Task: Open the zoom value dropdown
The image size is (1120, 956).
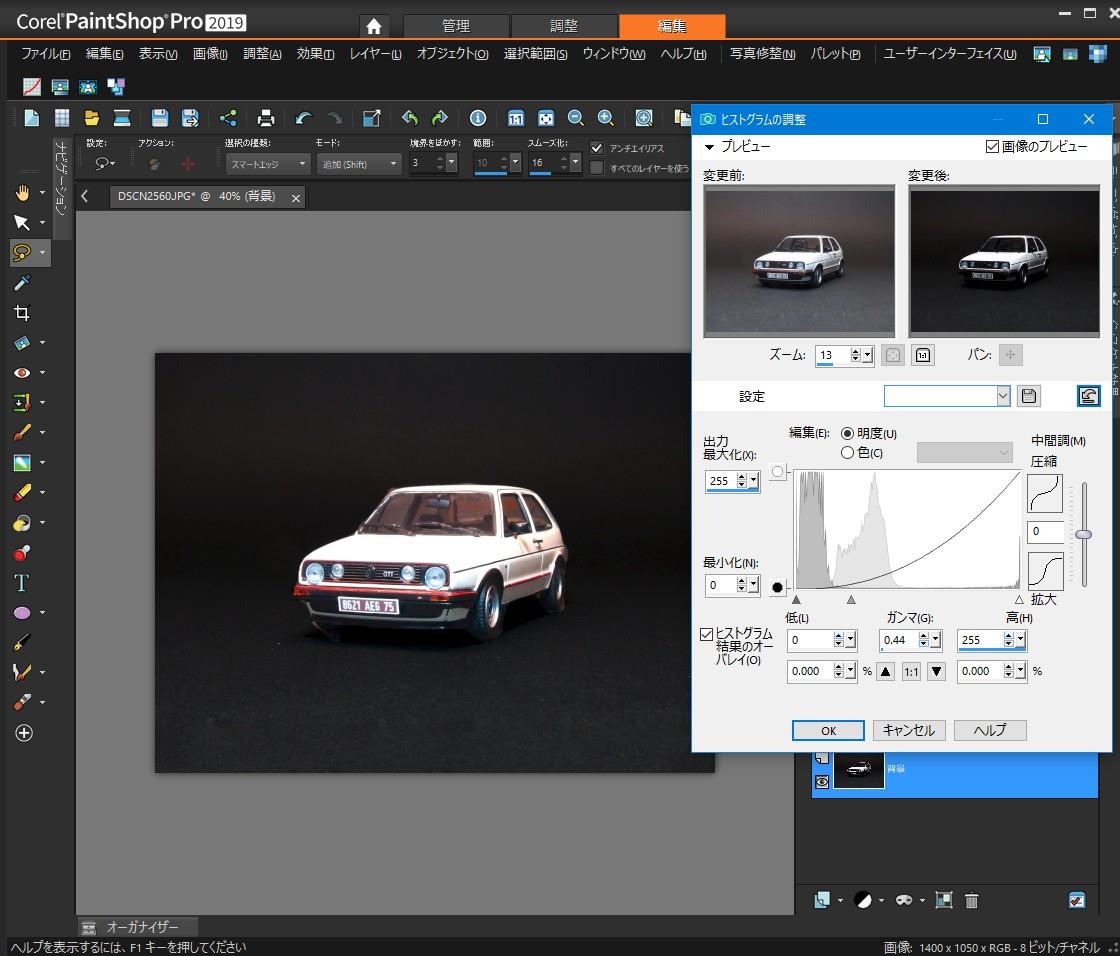Action: (x=868, y=355)
